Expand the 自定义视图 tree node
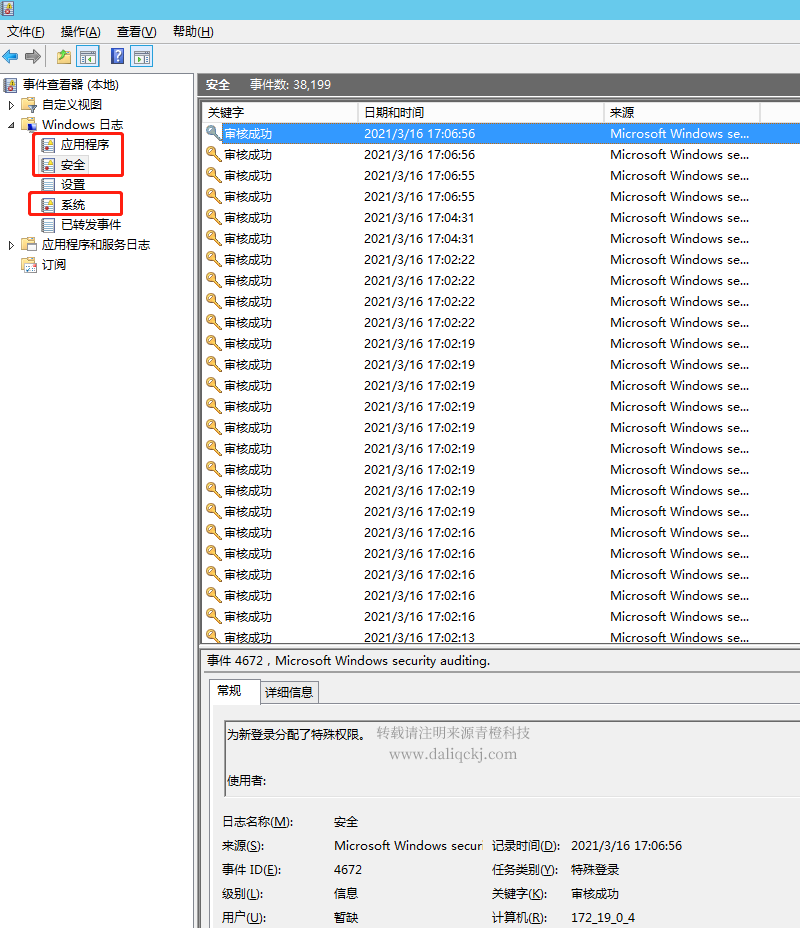Screen dimensions: 800x928 tap(11, 105)
